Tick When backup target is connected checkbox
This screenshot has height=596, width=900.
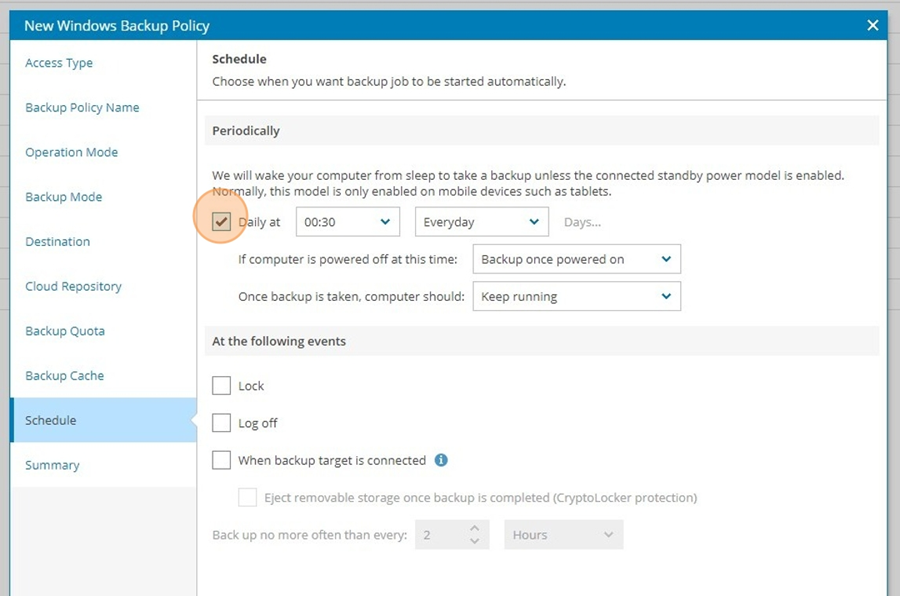pyautogui.click(x=222, y=460)
